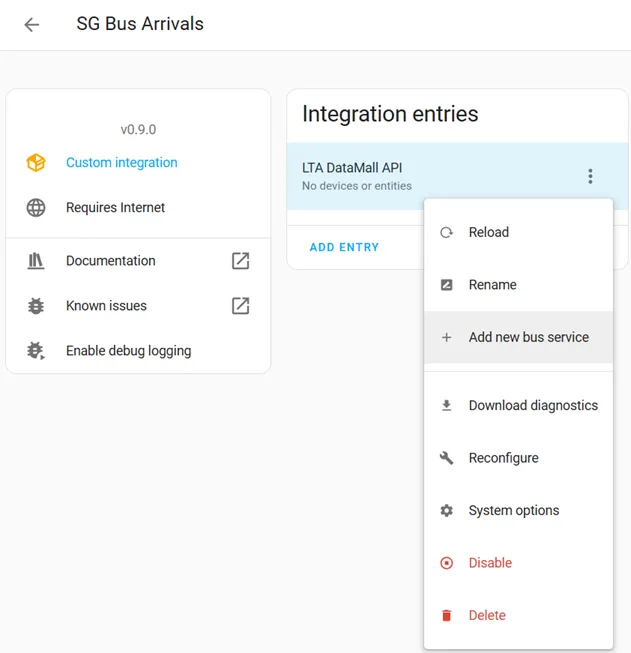Screen dimensions: 631x653
Task: Click the download arrow icon
Action: pyautogui.click(x=446, y=405)
